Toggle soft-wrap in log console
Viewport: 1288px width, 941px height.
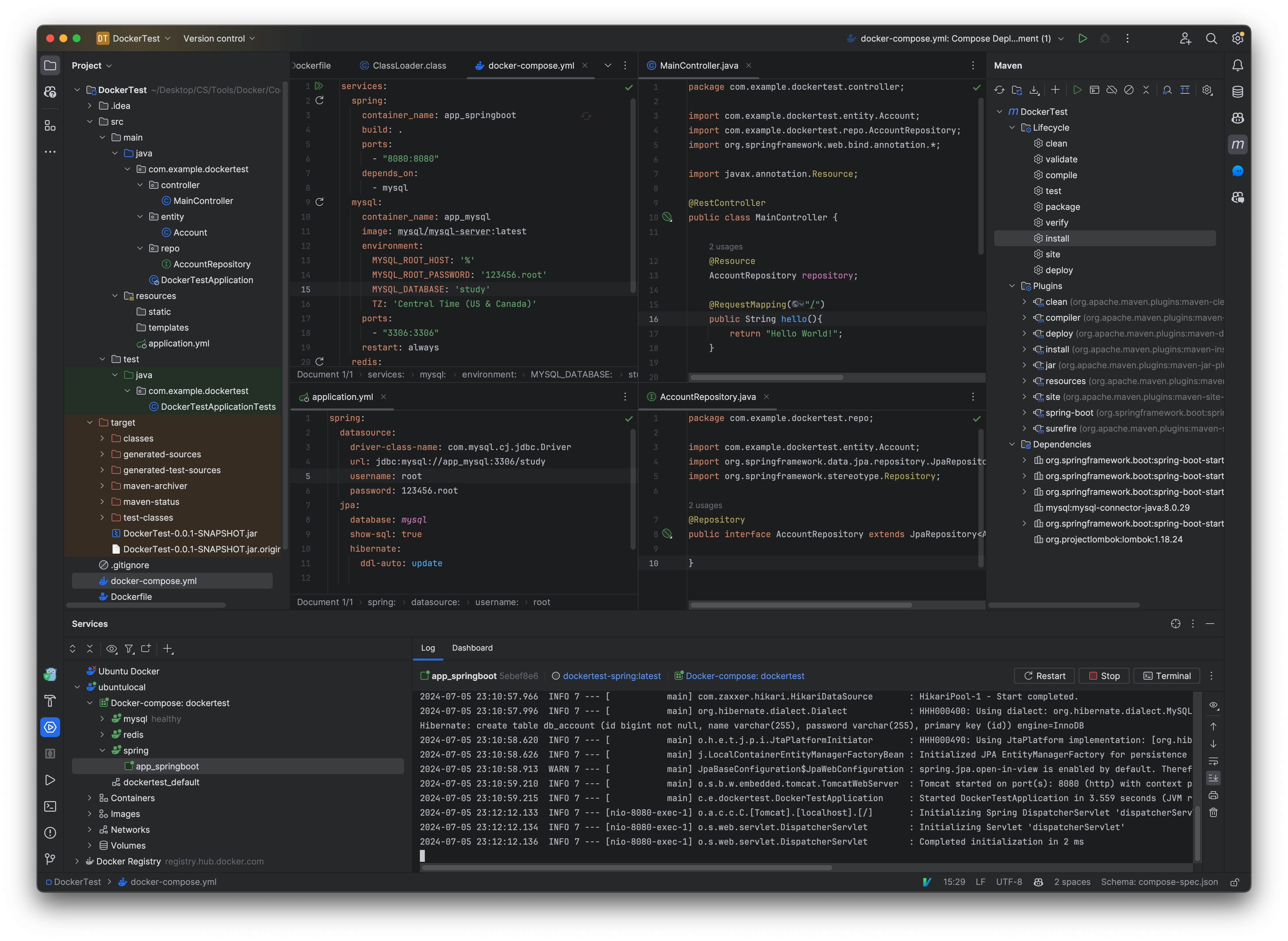click(1213, 761)
